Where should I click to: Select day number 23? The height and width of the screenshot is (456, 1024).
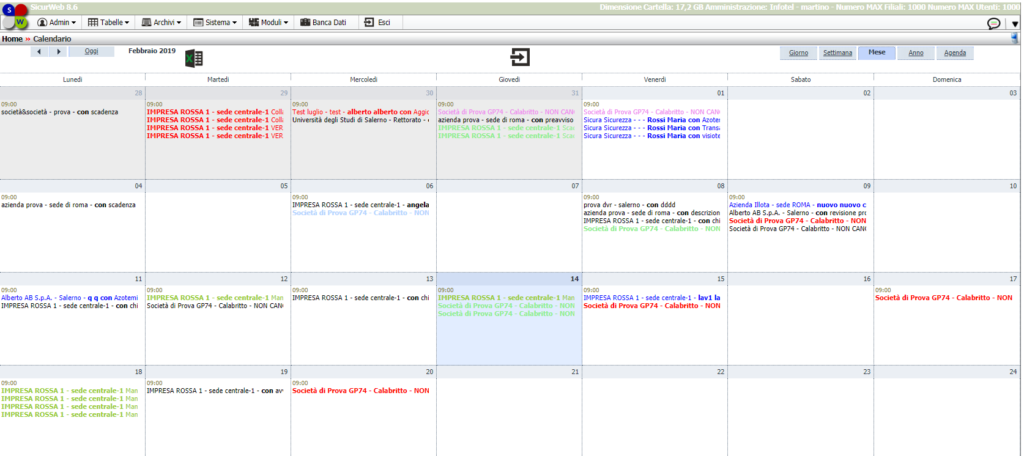coord(867,372)
